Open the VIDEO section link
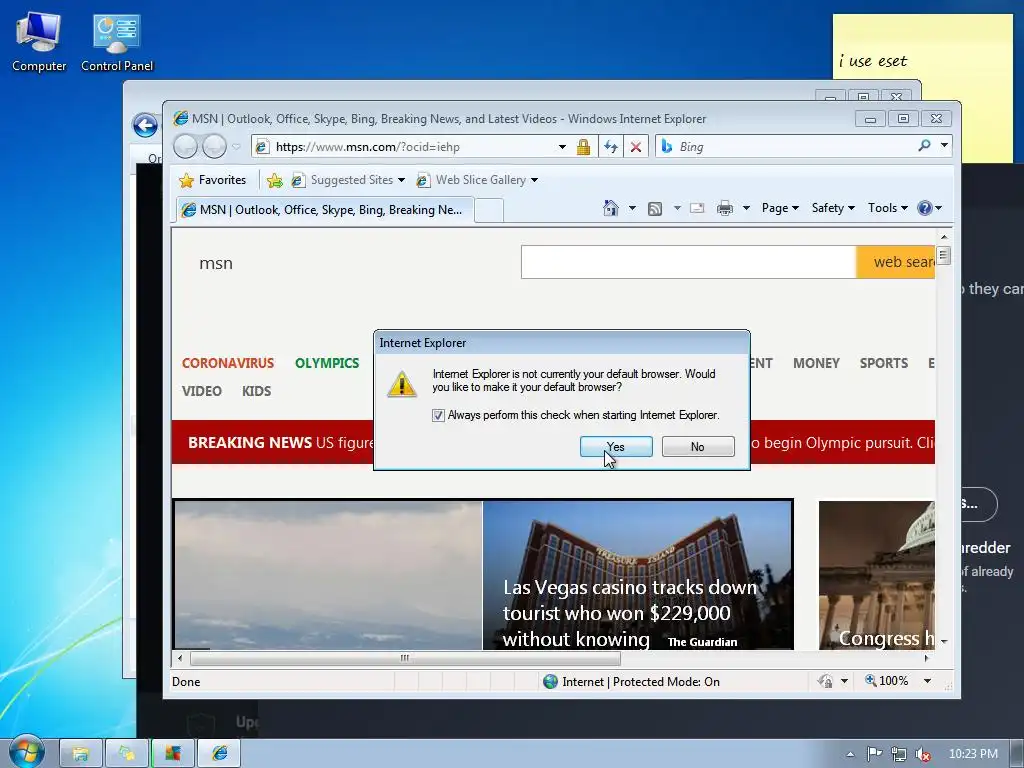This screenshot has width=1024, height=768. pyautogui.click(x=202, y=391)
